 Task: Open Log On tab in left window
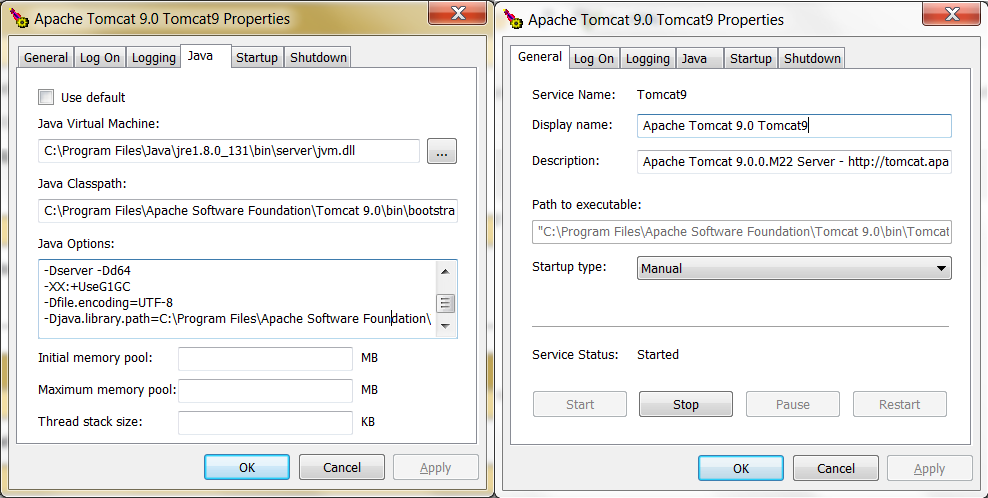[x=100, y=57]
